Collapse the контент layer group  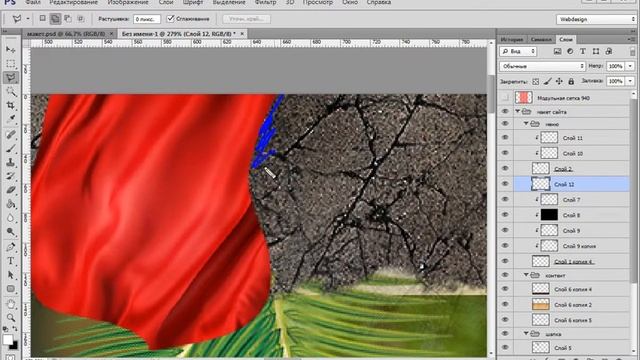pyautogui.click(x=526, y=275)
